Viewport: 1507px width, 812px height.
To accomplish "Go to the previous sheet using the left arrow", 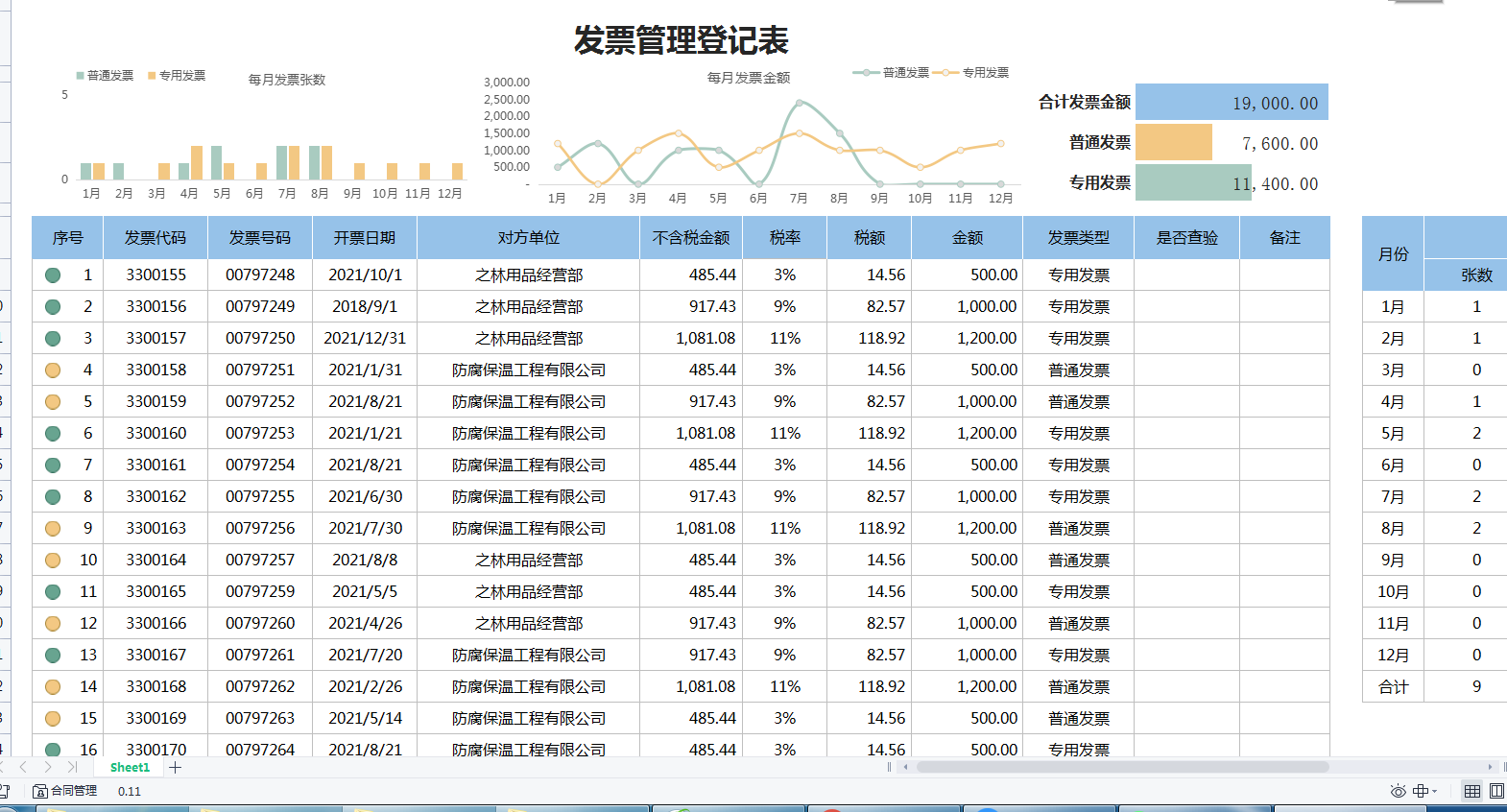I will [x=23, y=767].
